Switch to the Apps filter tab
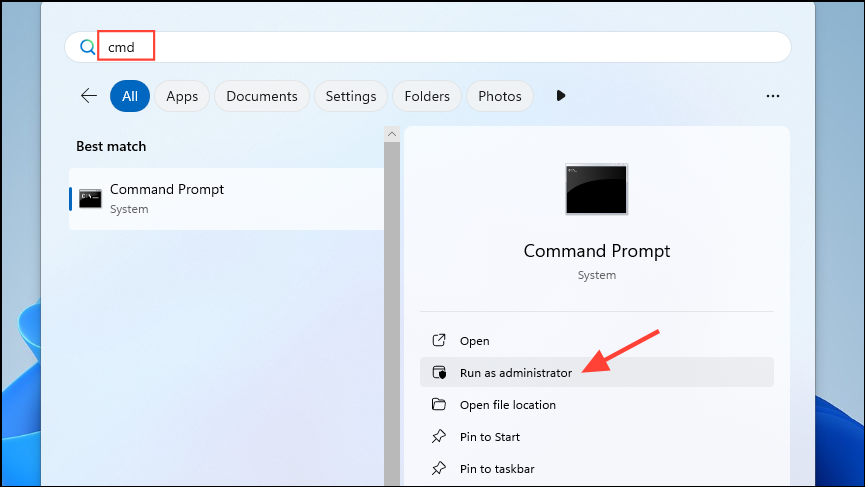The image size is (865, 487). 182,96
